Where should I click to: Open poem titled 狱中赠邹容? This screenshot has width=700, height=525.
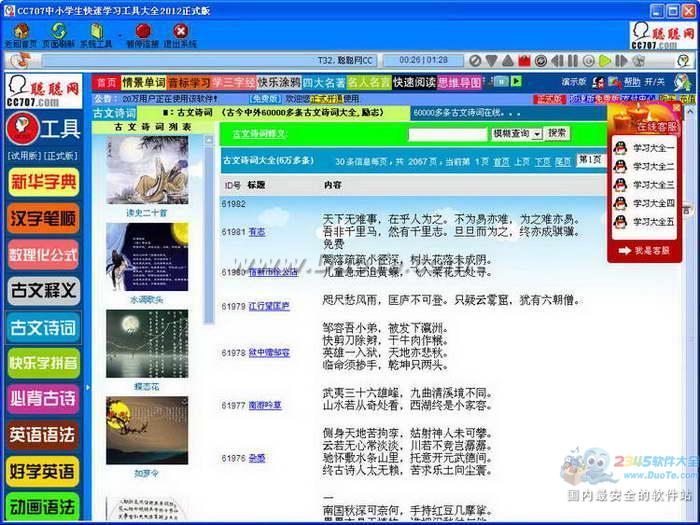tap(269, 353)
